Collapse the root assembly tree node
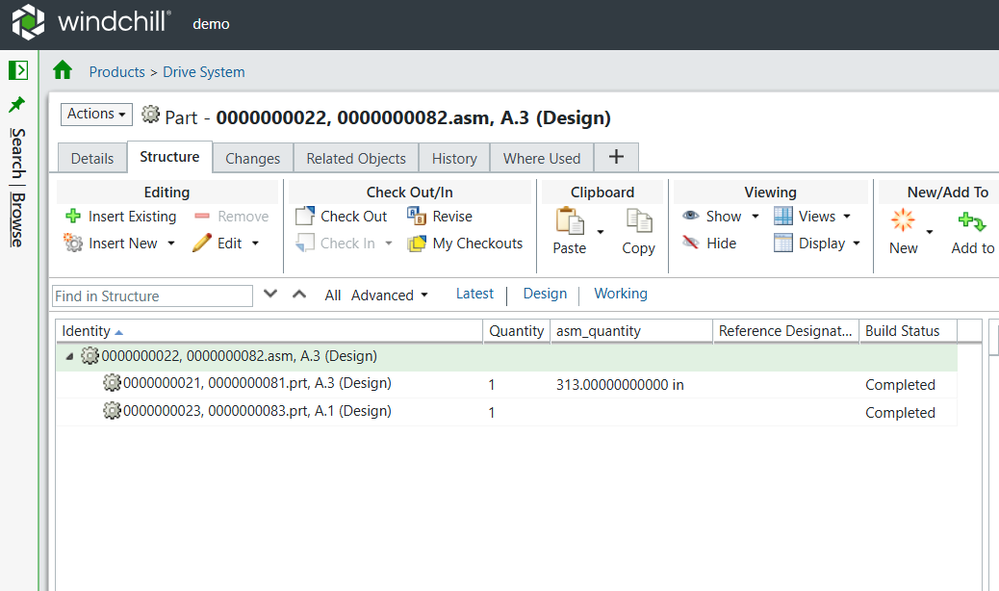The image size is (999, 591). 69,357
